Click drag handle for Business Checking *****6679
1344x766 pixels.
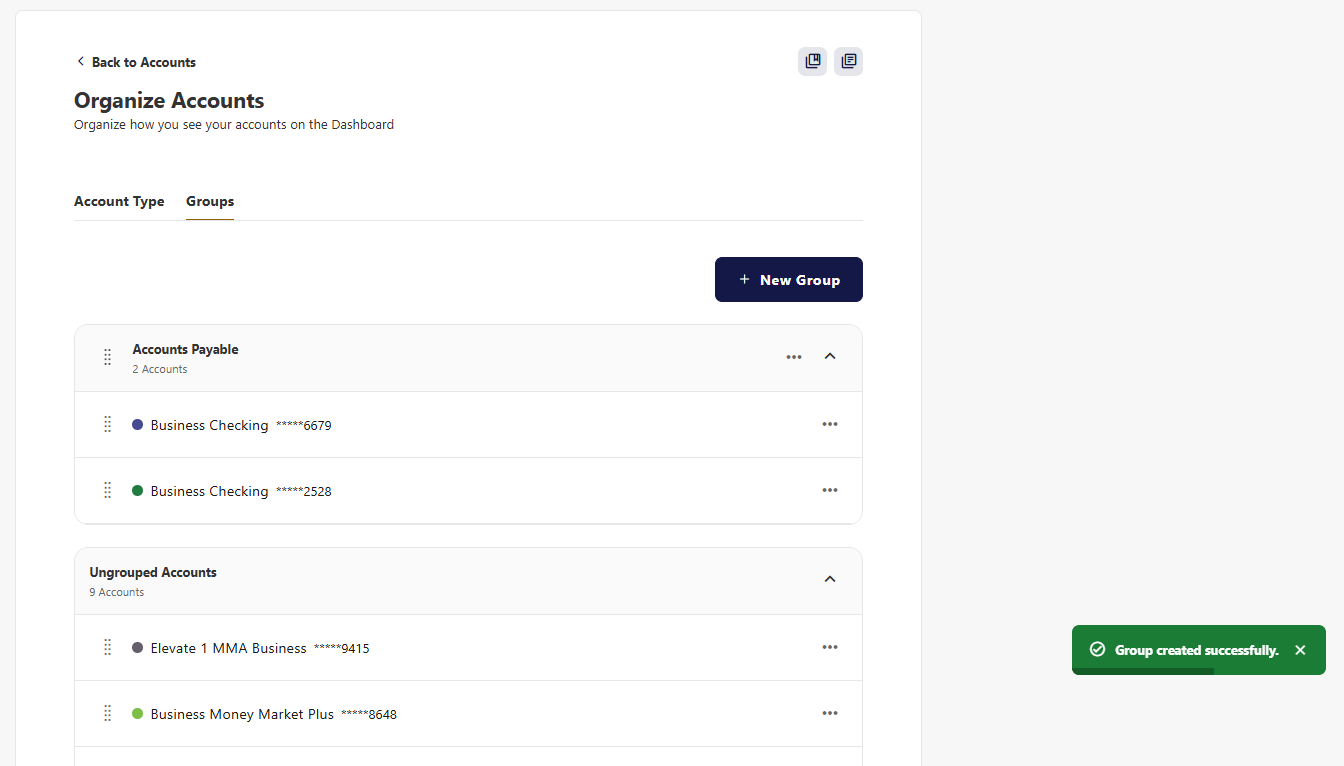[x=107, y=424]
